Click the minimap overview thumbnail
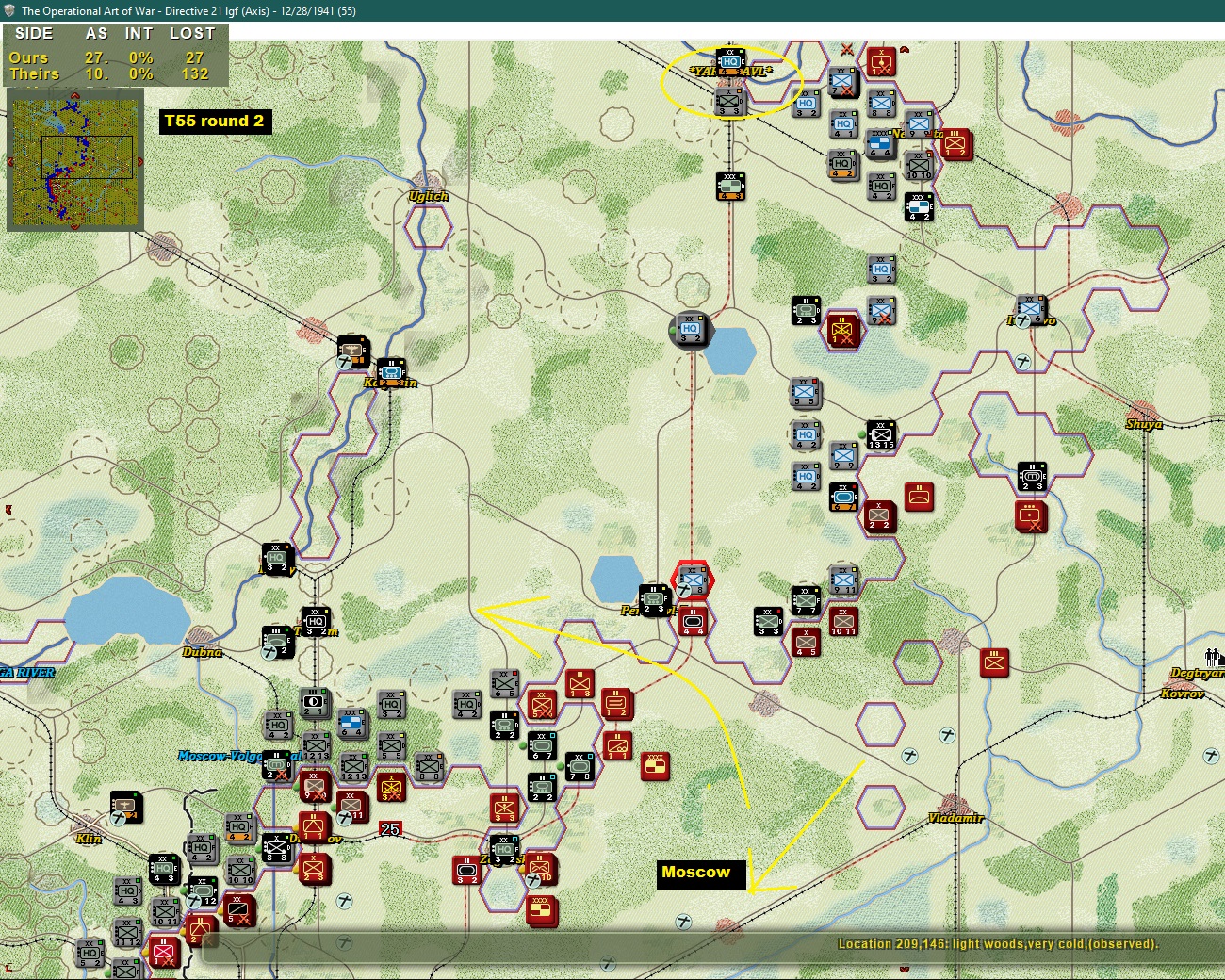Screen dimensions: 1225x980 [x=74, y=158]
